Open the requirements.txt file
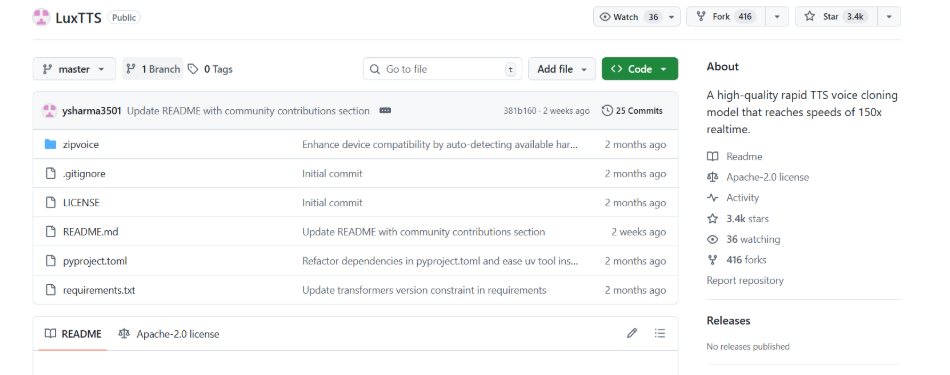Viewport: 950px width, 375px height. point(99,290)
